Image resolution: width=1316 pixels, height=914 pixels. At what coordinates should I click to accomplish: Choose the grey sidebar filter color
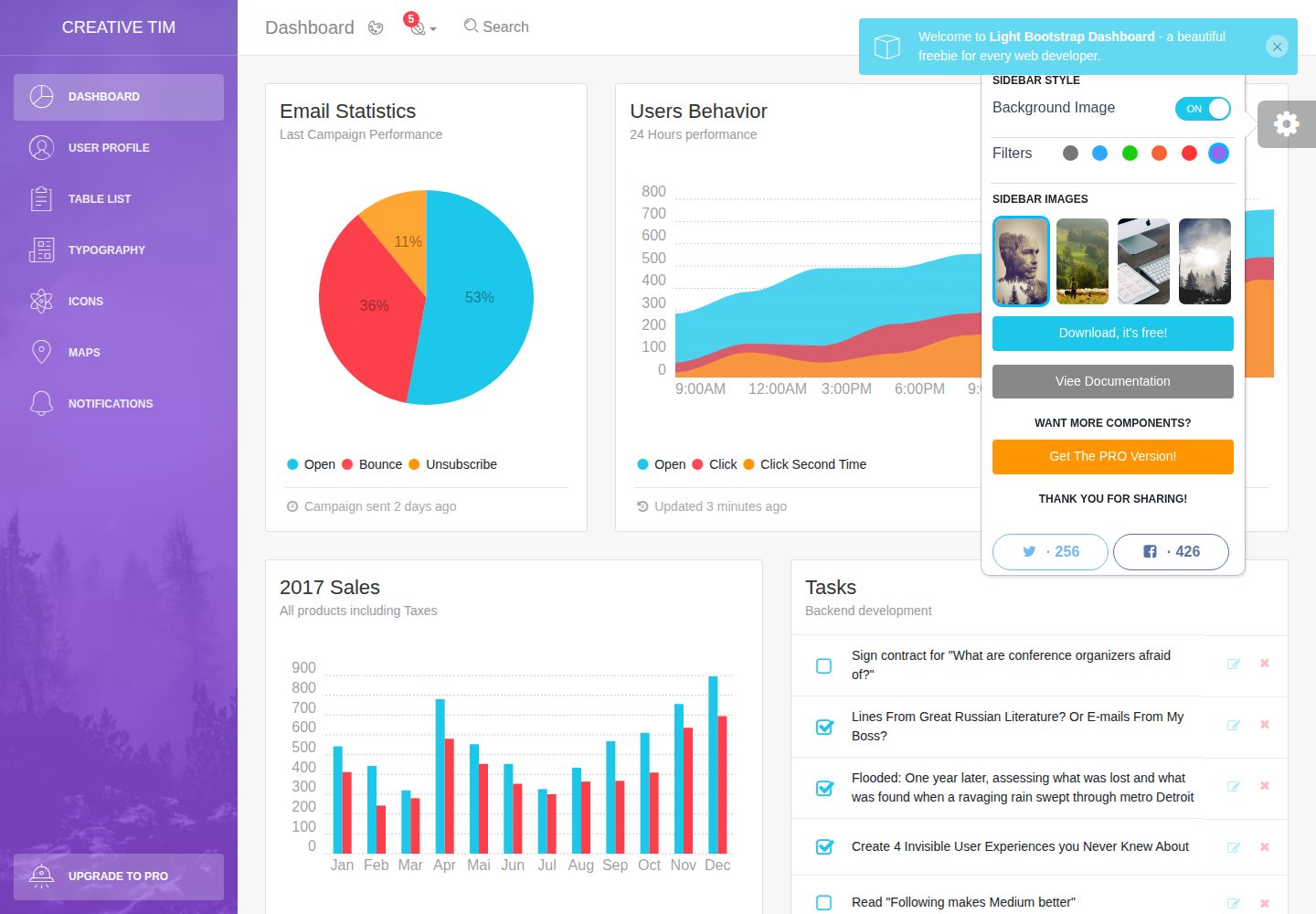coord(1071,154)
